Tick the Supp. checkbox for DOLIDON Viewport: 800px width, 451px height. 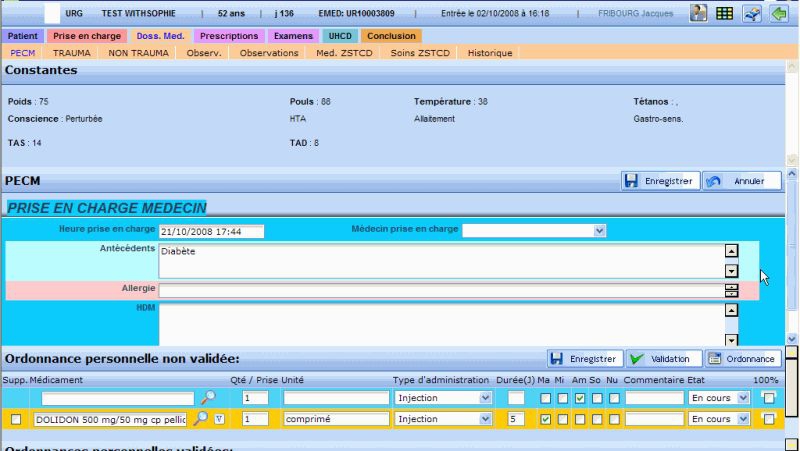click(x=16, y=419)
